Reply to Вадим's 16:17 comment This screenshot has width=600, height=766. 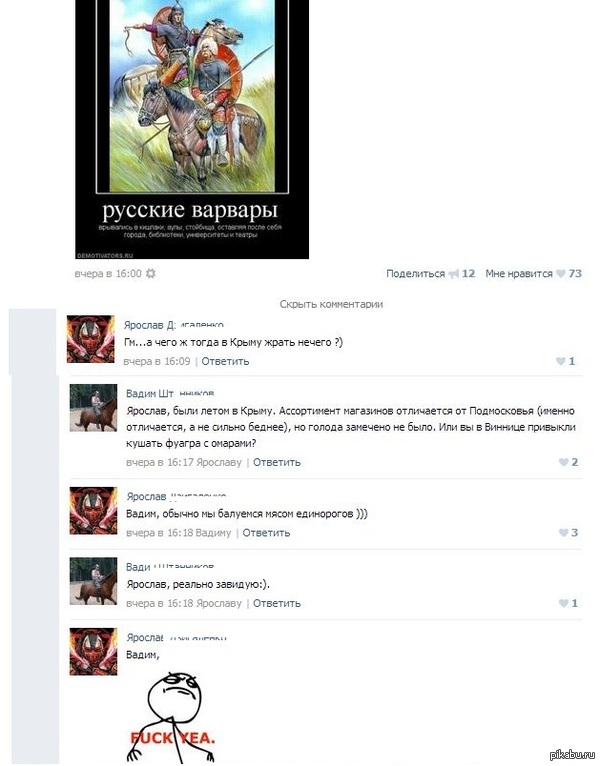click(277, 462)
